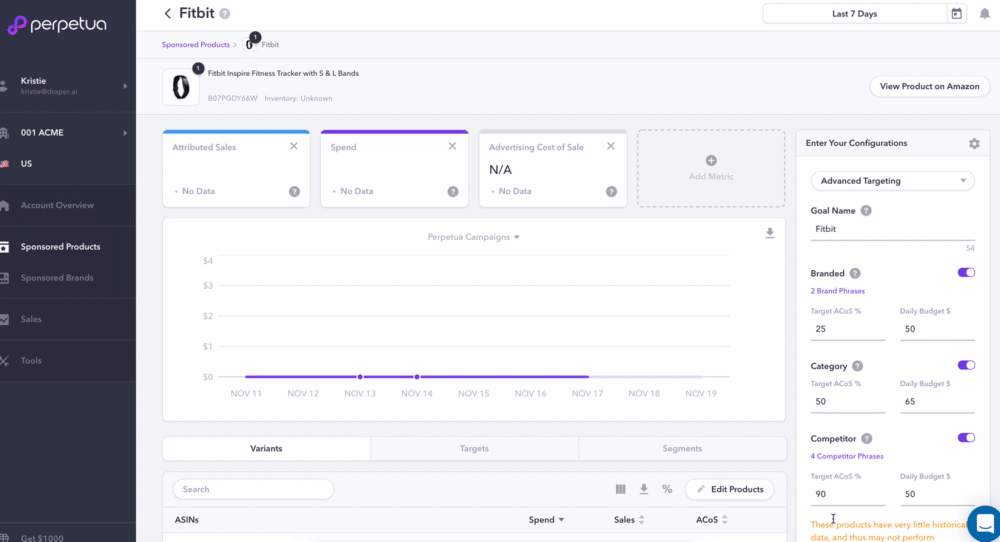Edit Competitor Target ACoS value 90
1000x542 pixels.
848,494
